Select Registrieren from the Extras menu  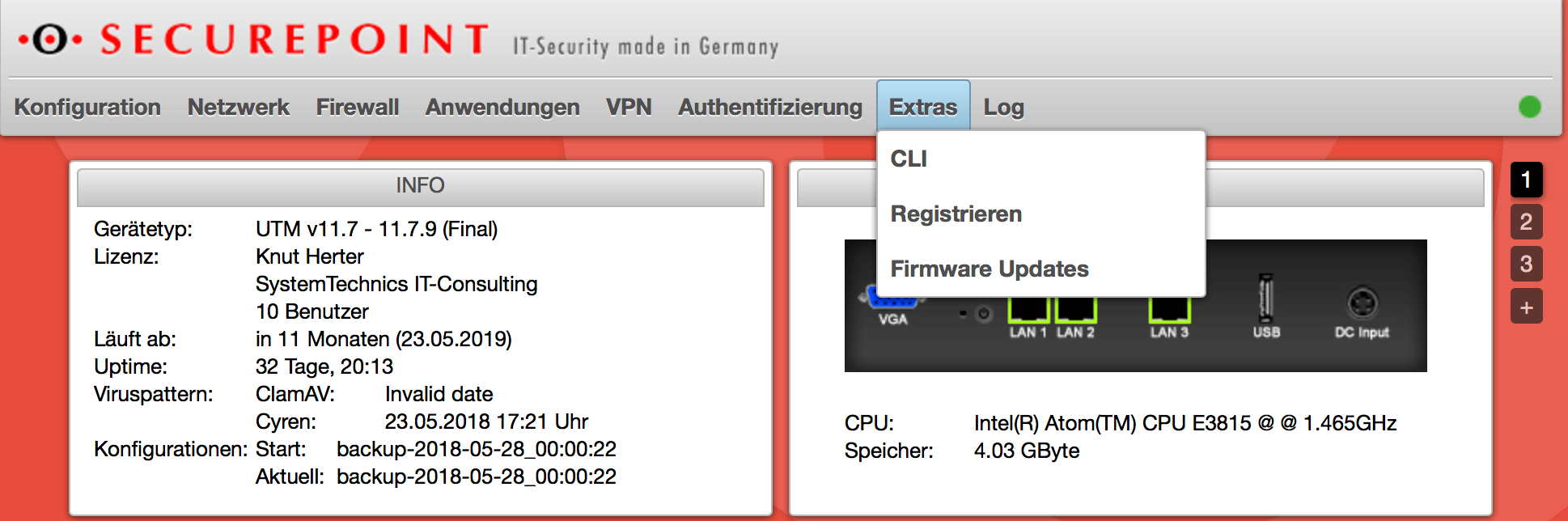956,214
